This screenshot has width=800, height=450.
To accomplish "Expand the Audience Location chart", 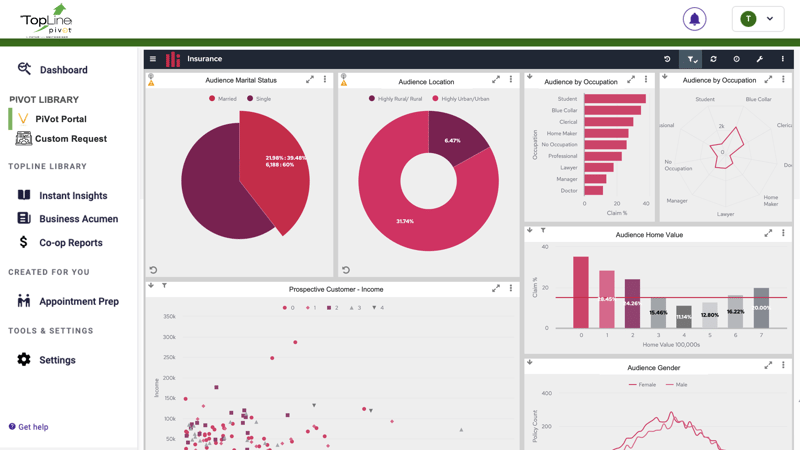I will [x=496, y=80].
